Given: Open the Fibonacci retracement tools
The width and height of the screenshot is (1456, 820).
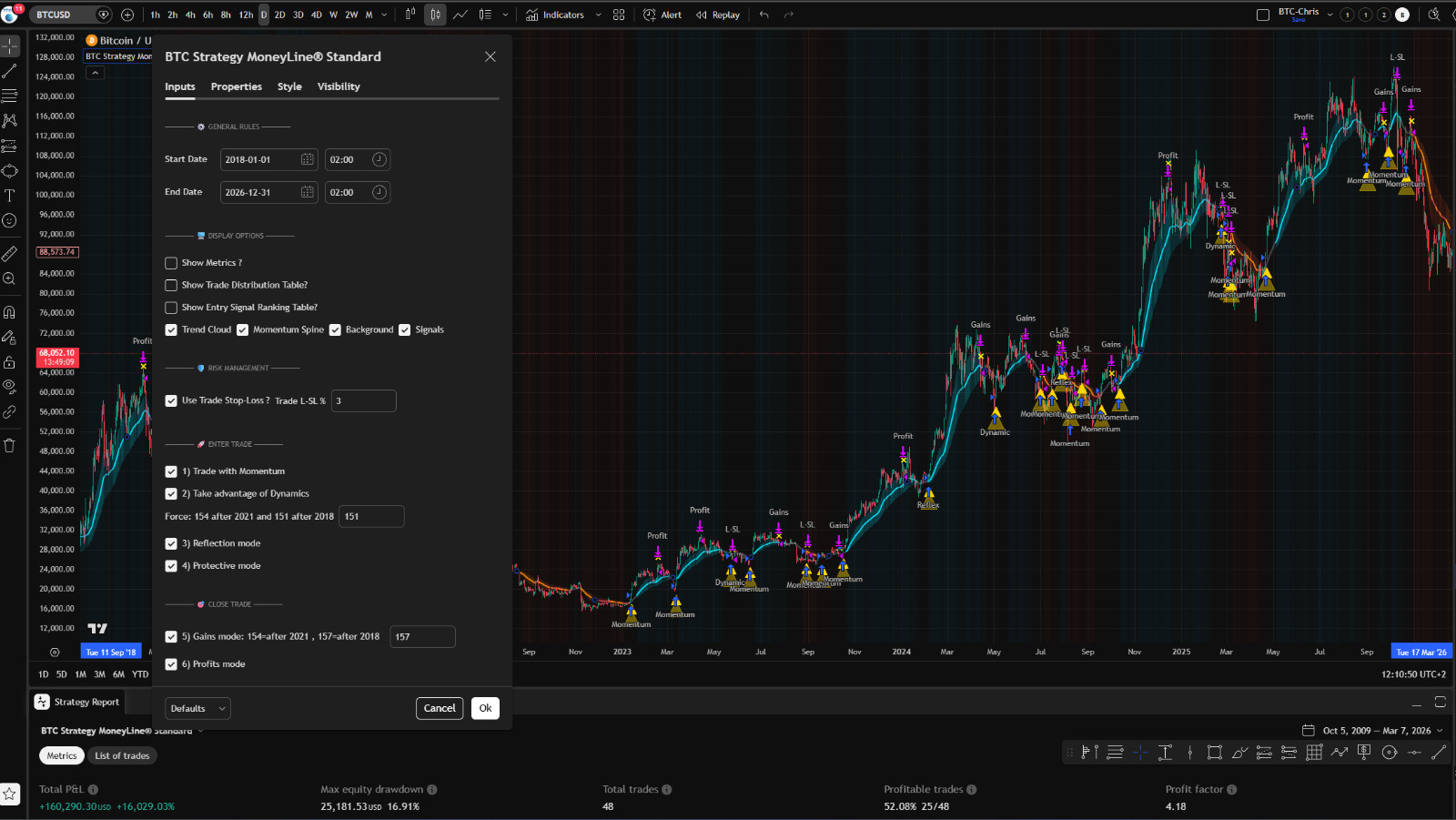Looking at the screenshot, I should click(10, 96).
